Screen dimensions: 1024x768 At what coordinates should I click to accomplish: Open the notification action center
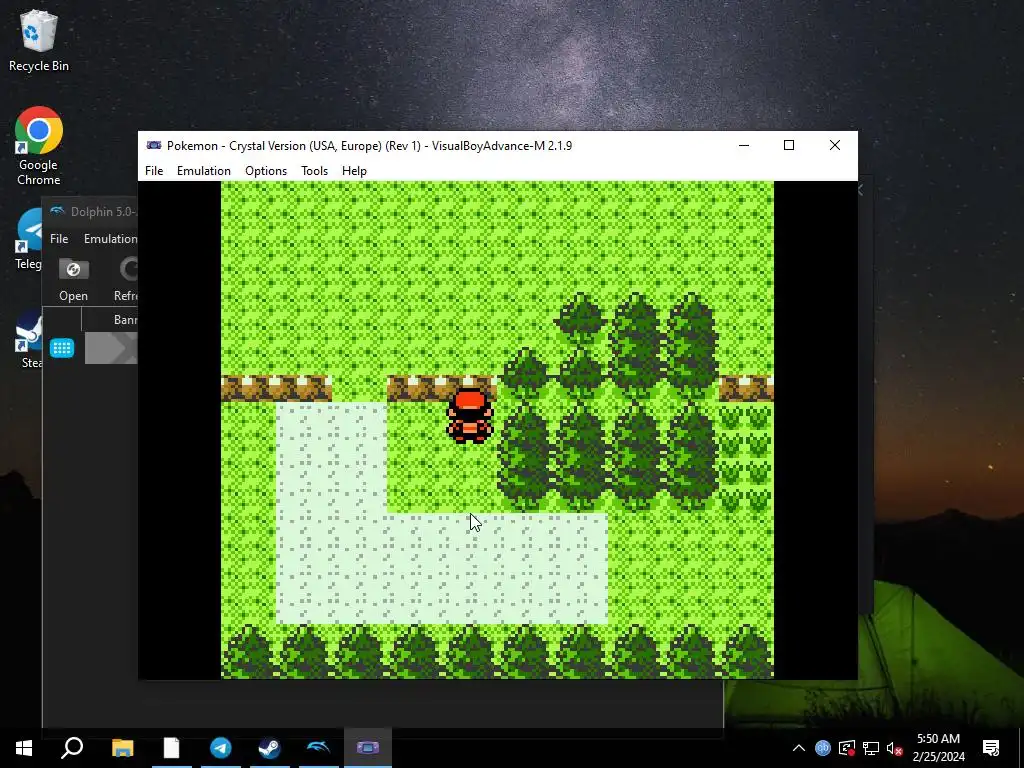click(991, 748)
